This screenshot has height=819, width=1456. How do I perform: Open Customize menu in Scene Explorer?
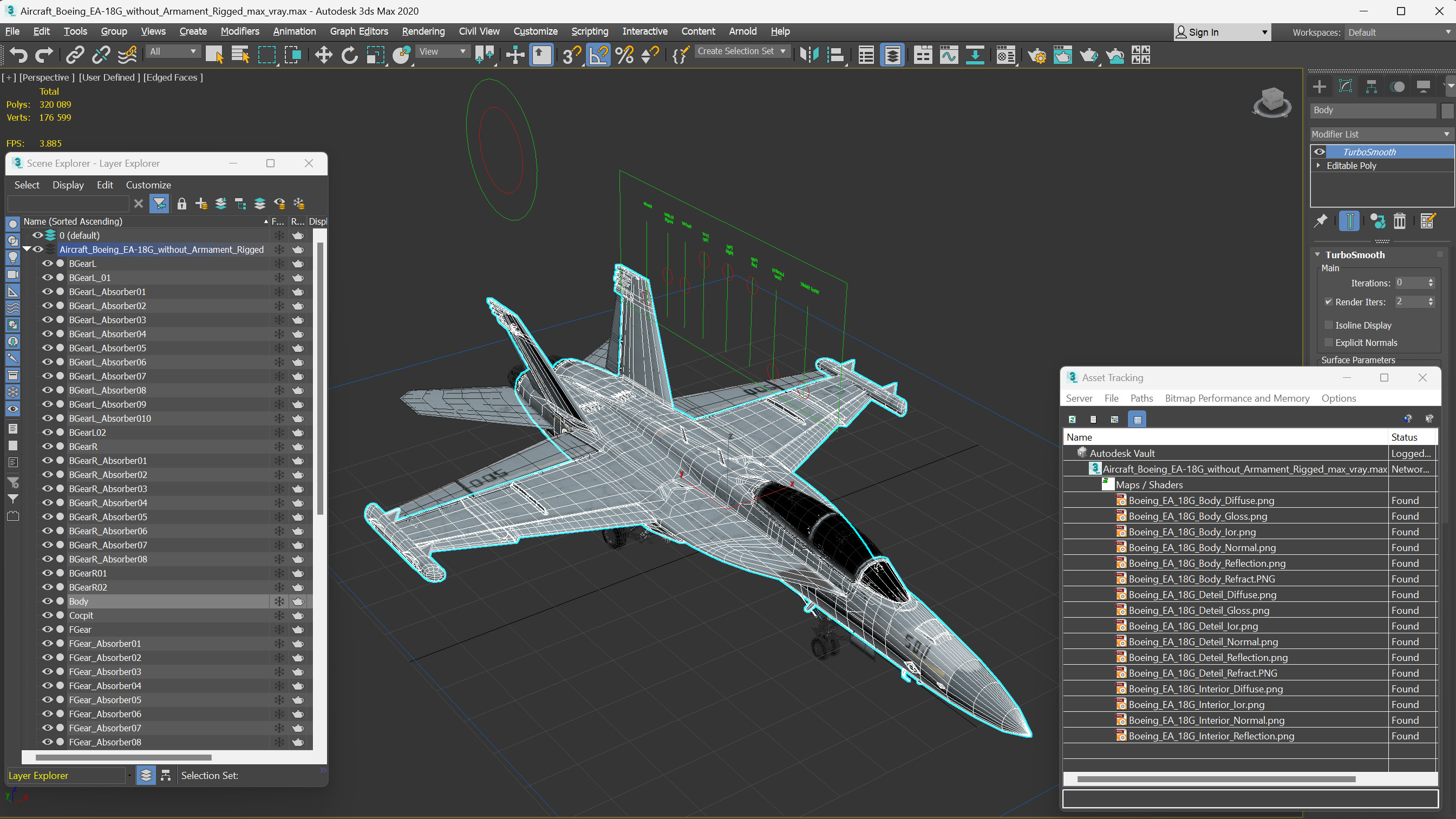pyautogui.click(x=148, y=185)
